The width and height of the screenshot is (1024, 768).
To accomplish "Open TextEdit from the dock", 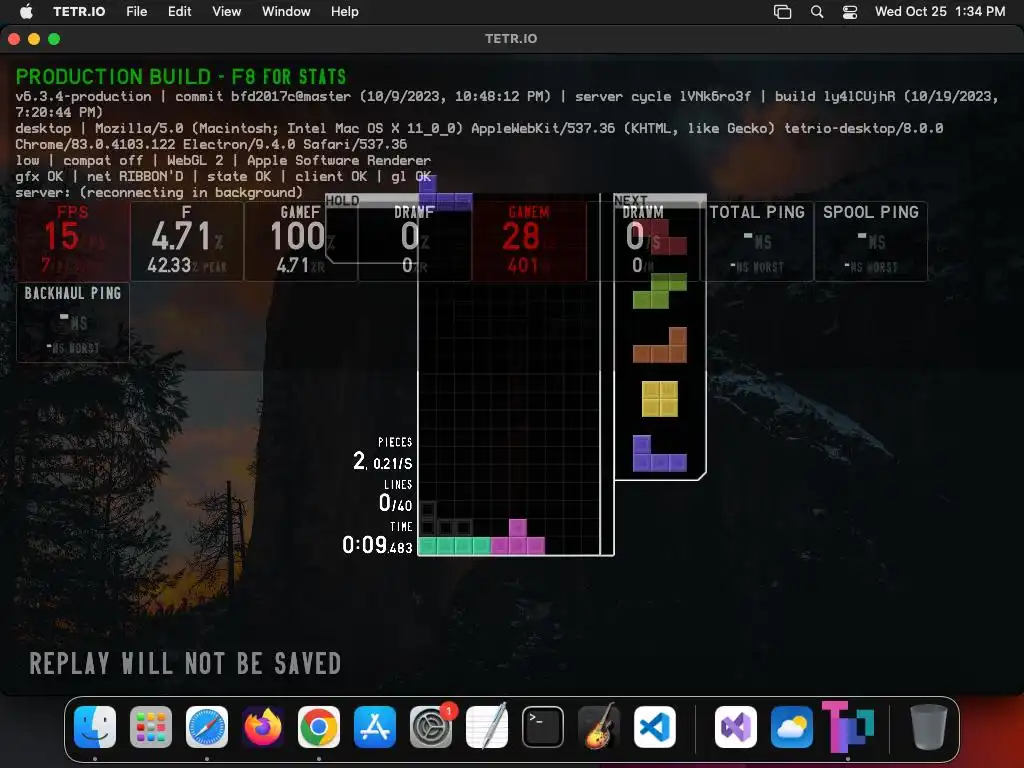I will [x=487, y=727].
